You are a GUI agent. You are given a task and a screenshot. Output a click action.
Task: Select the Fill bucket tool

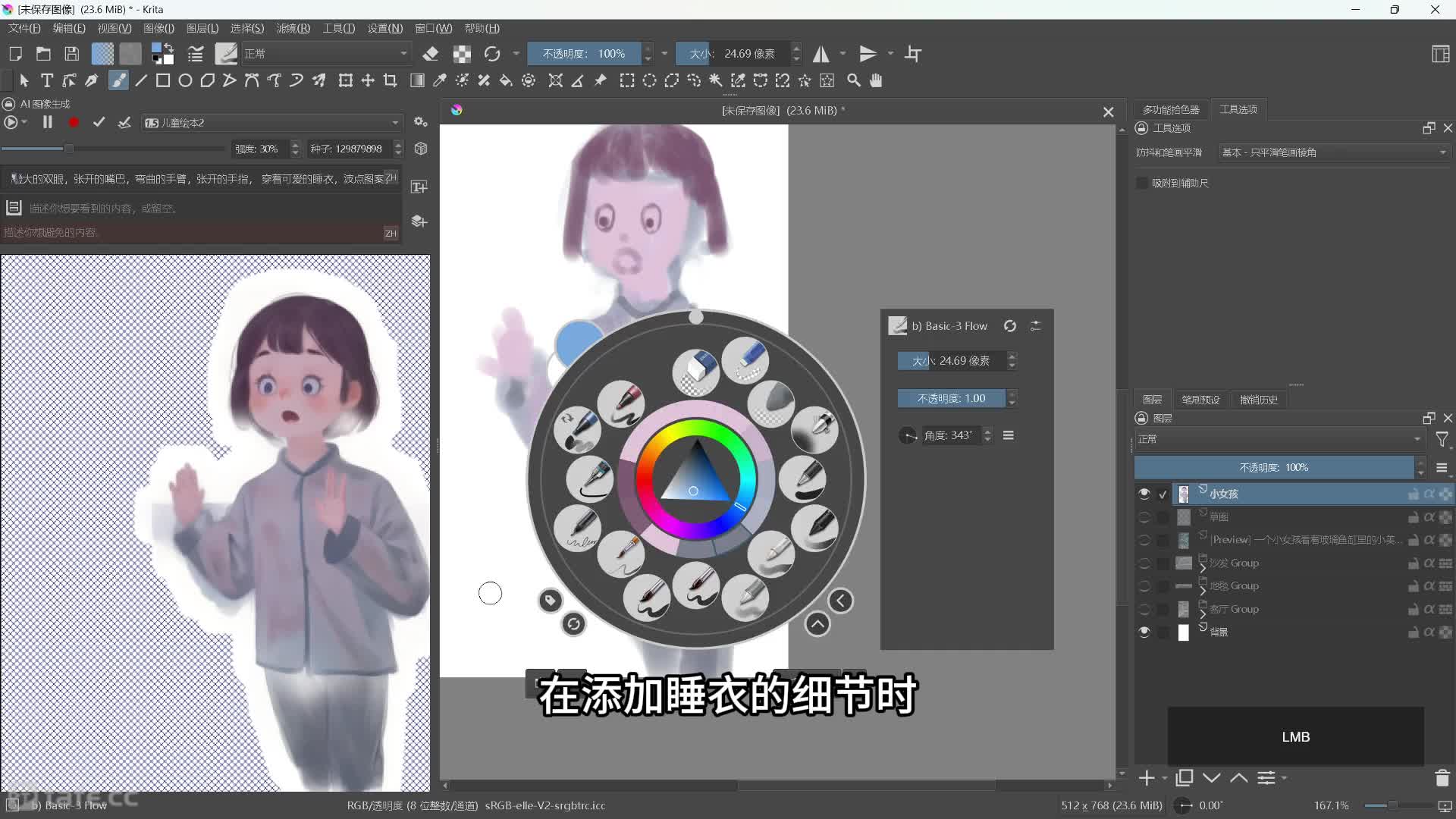pos(506,80)
